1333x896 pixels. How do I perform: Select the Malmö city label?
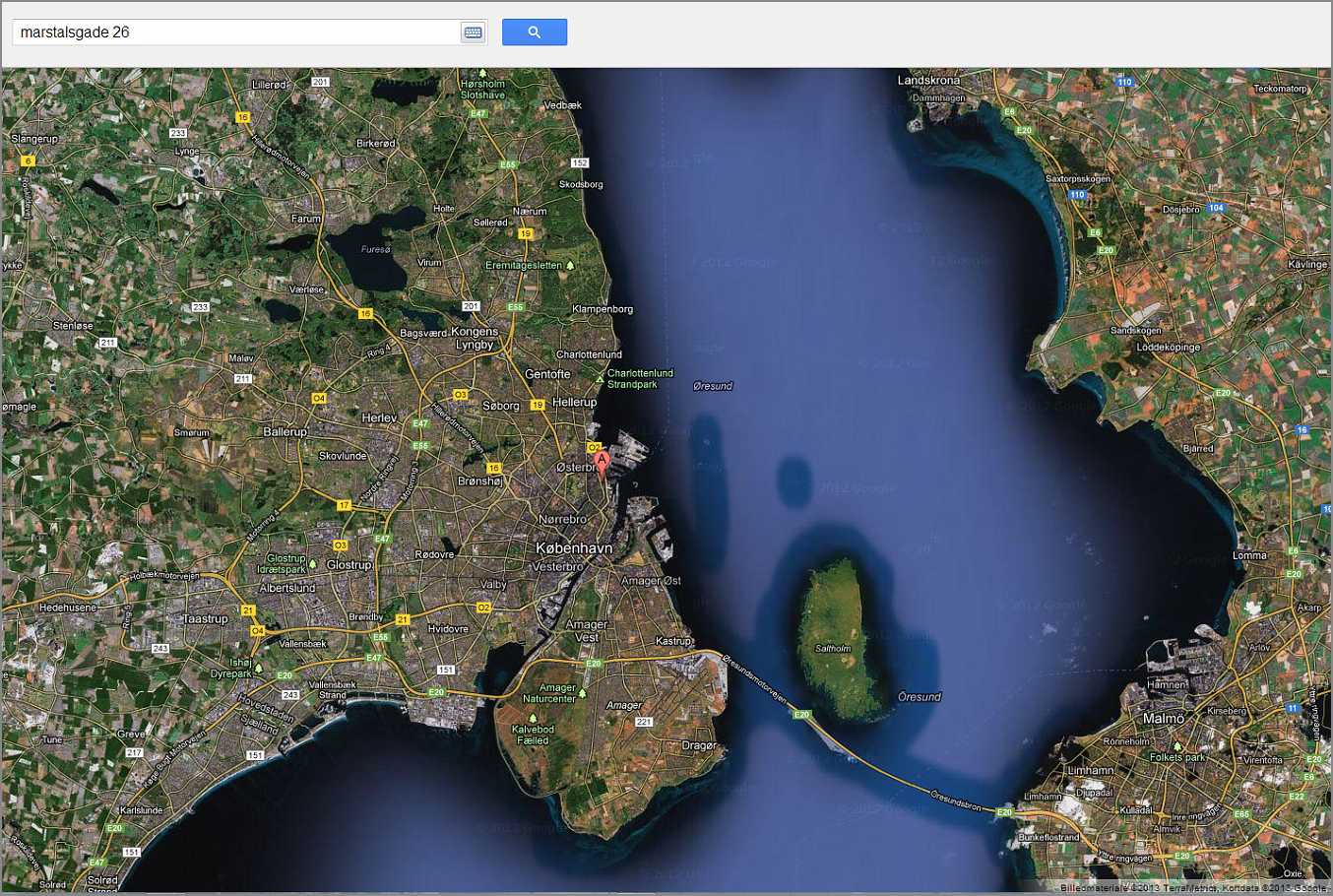(1164, 719)
